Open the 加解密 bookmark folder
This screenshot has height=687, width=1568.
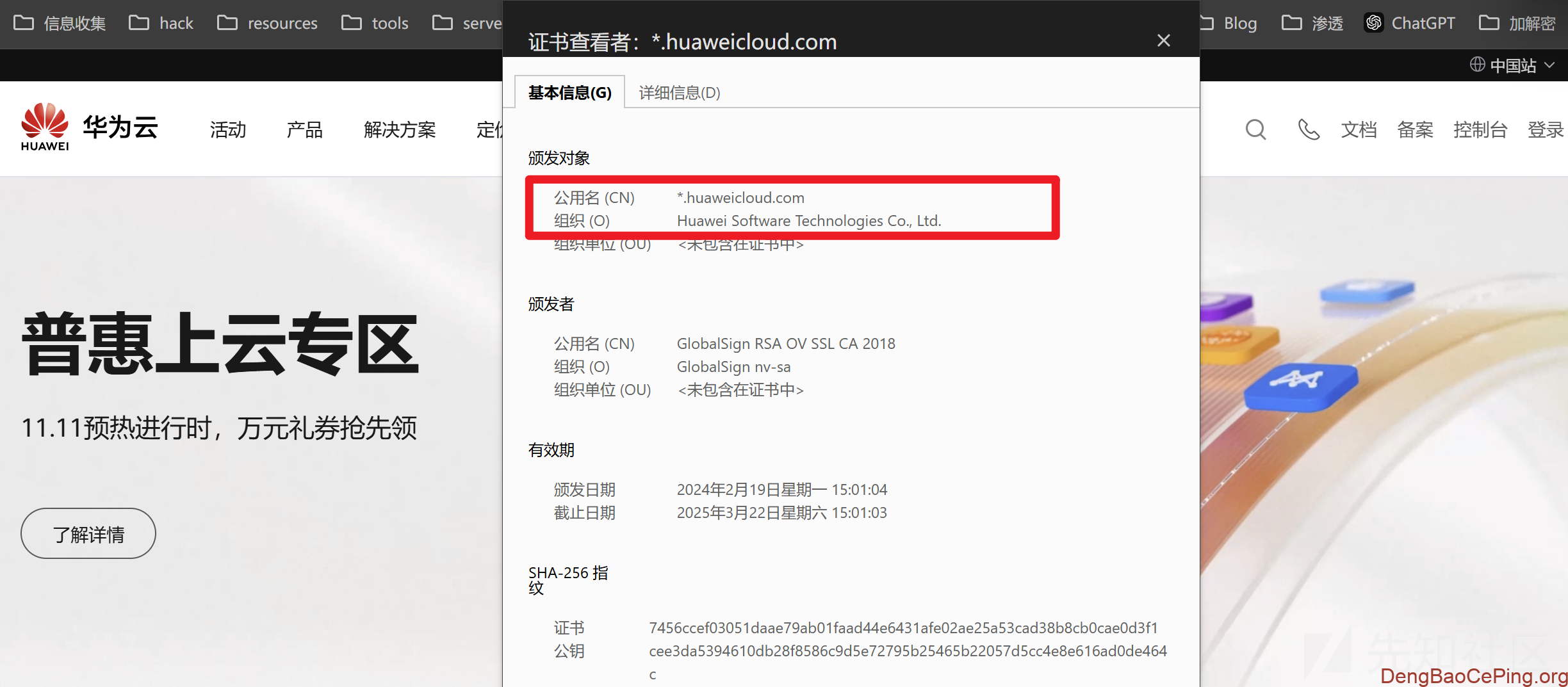[1517, 24]
